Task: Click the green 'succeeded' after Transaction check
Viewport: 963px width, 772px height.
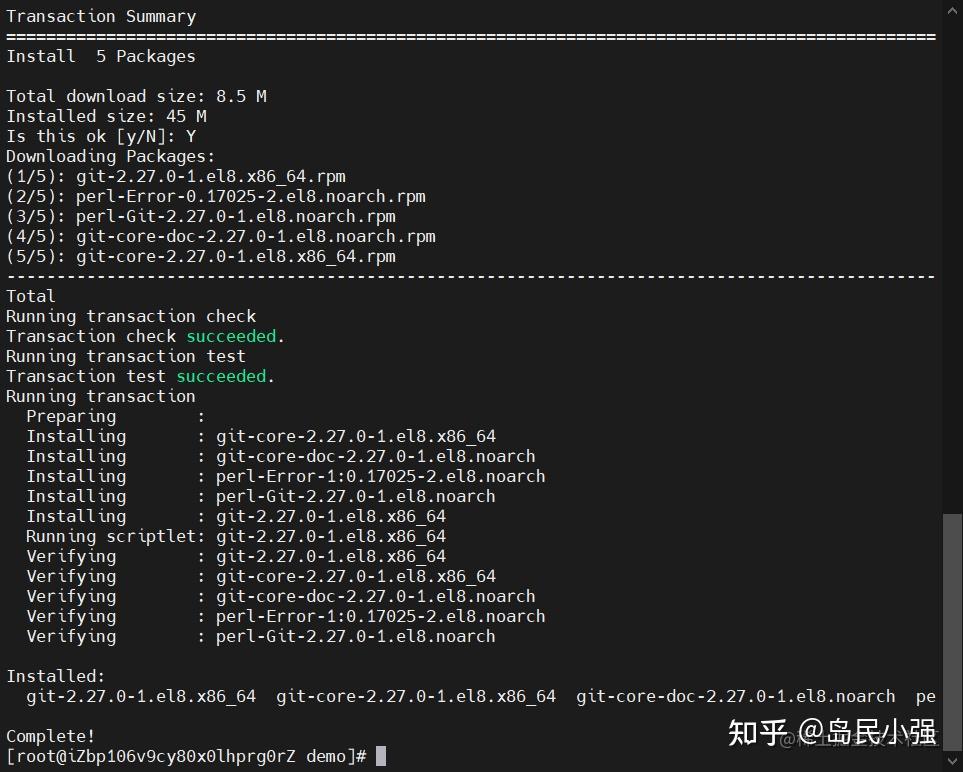Action: [231, 337]
